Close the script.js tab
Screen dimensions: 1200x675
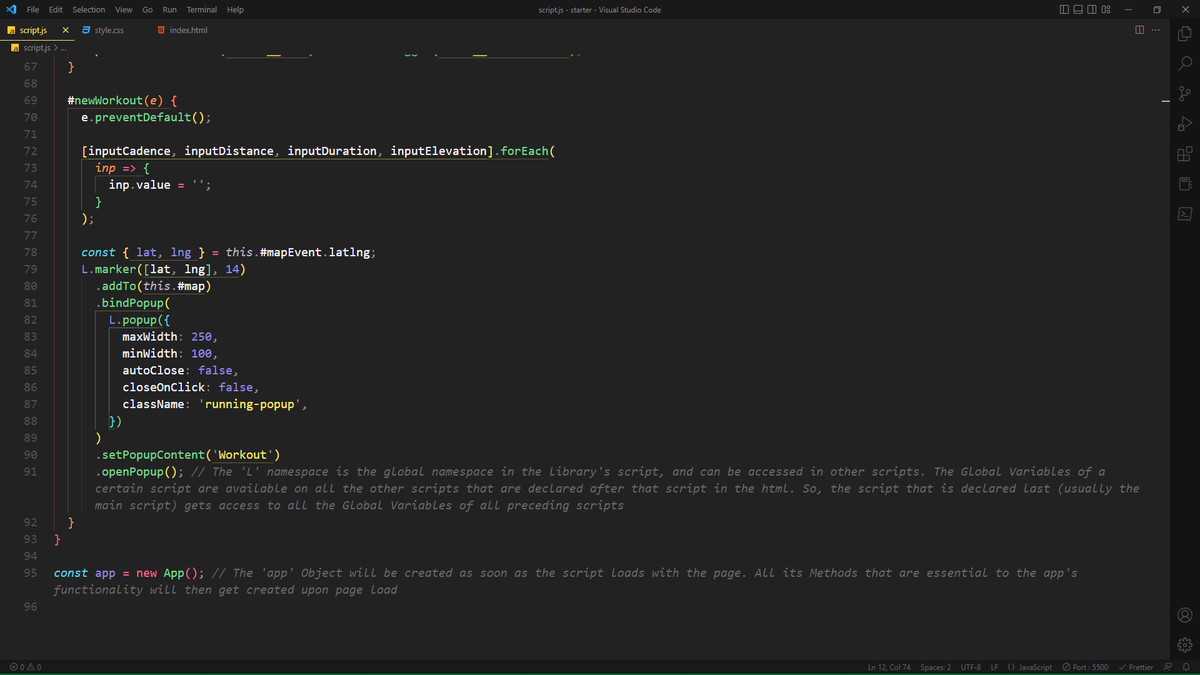65,30
